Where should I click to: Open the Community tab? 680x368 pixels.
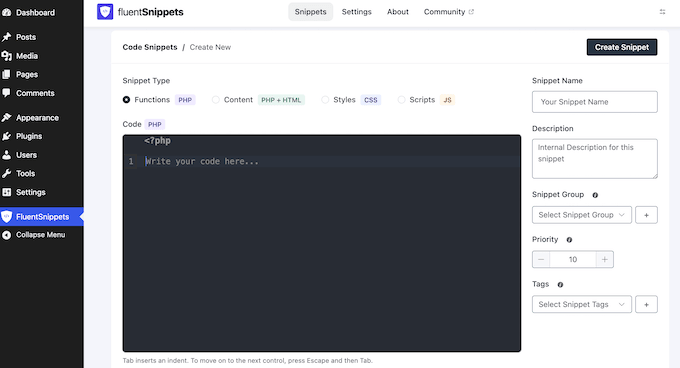pos(448,12)
